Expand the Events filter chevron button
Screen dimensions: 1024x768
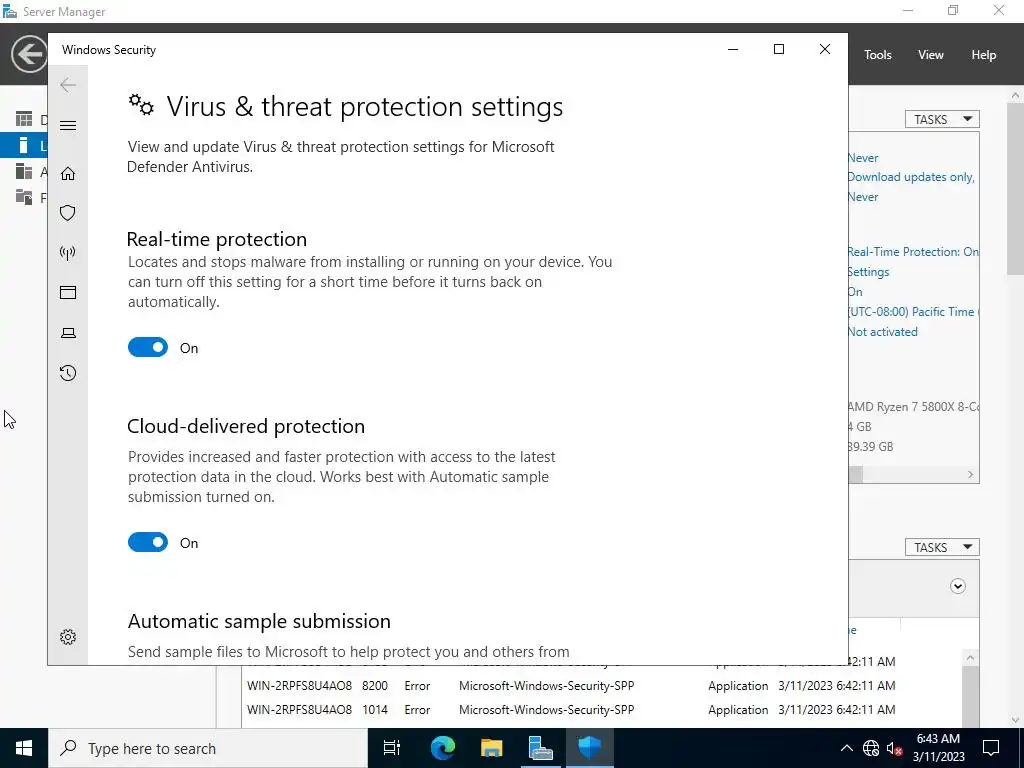[x=957, y=586]
